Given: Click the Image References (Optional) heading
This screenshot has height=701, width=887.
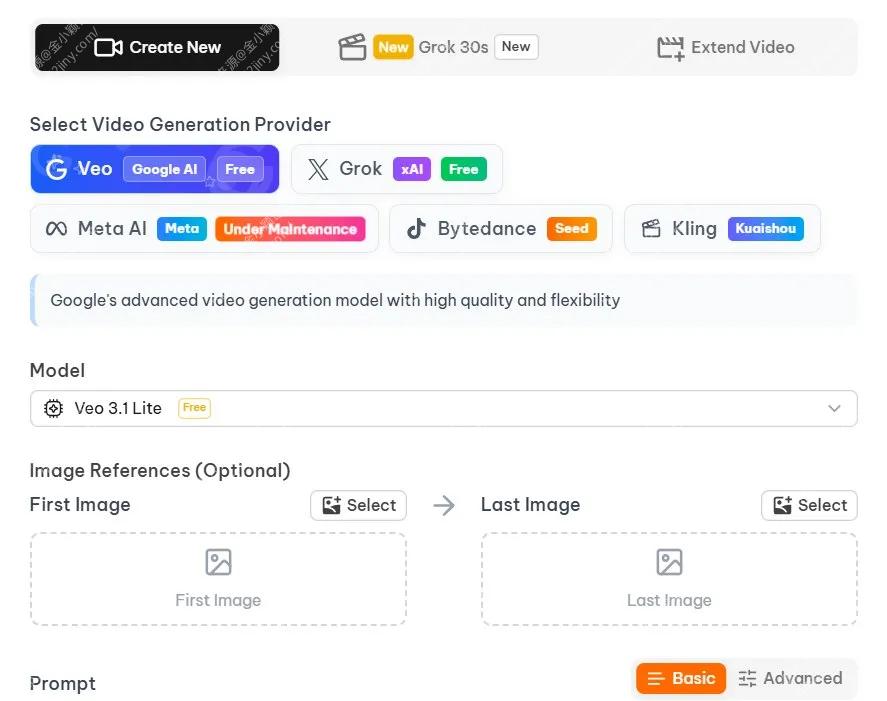Looking at the screenshot, I should 160,471.
